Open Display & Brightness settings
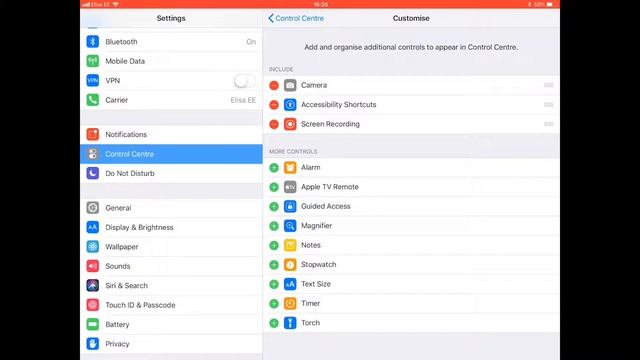 tap(171, 227)
